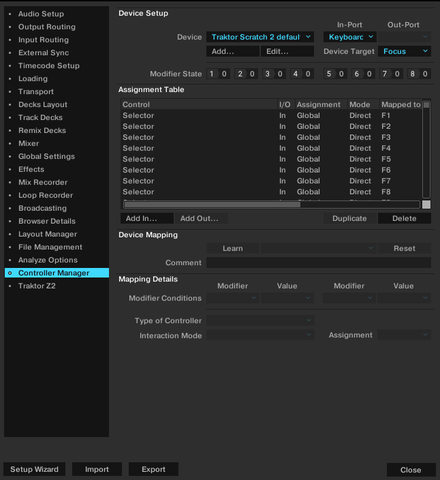
Task: Open the Device dropdown showing Traktor Scratch 2
Action: point(260,37)
